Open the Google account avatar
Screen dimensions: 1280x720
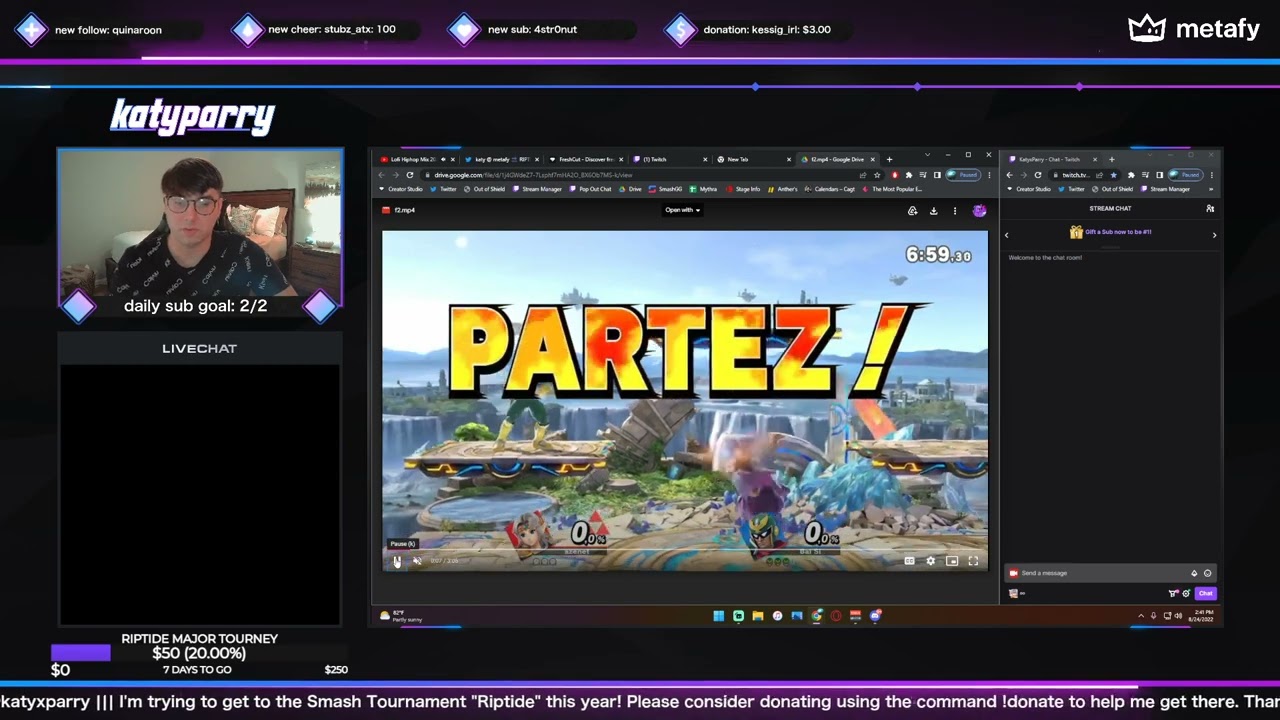coord(979,210)
